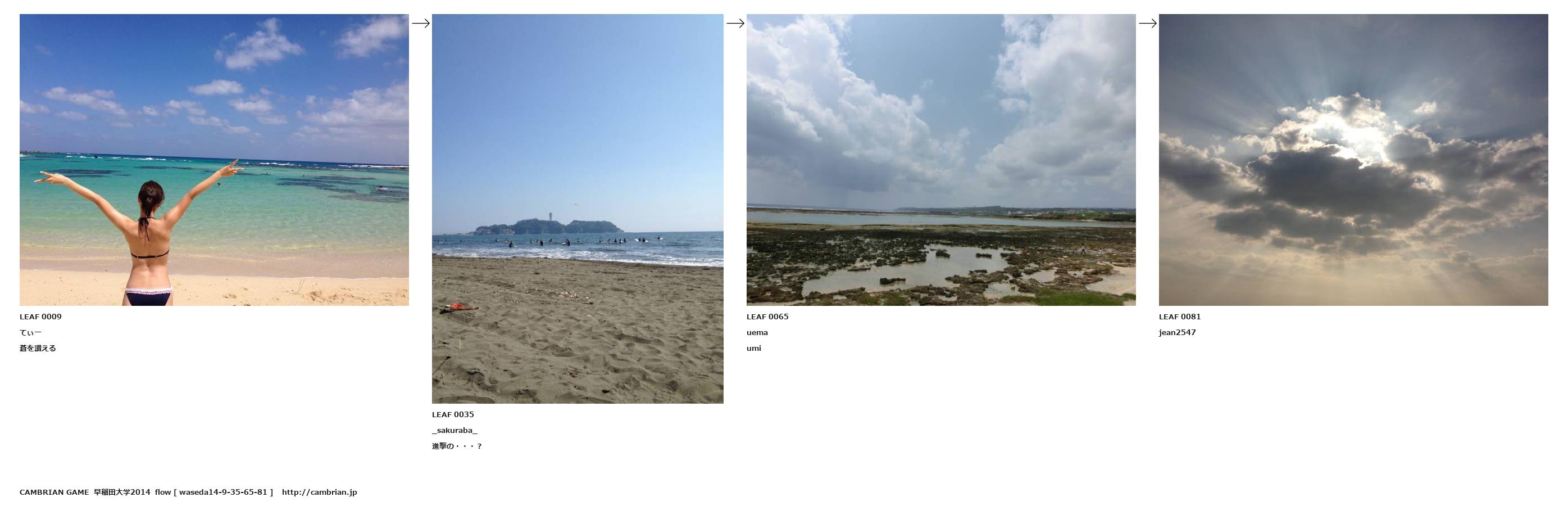Select the author name jean2547

(x=1177, y=332)
